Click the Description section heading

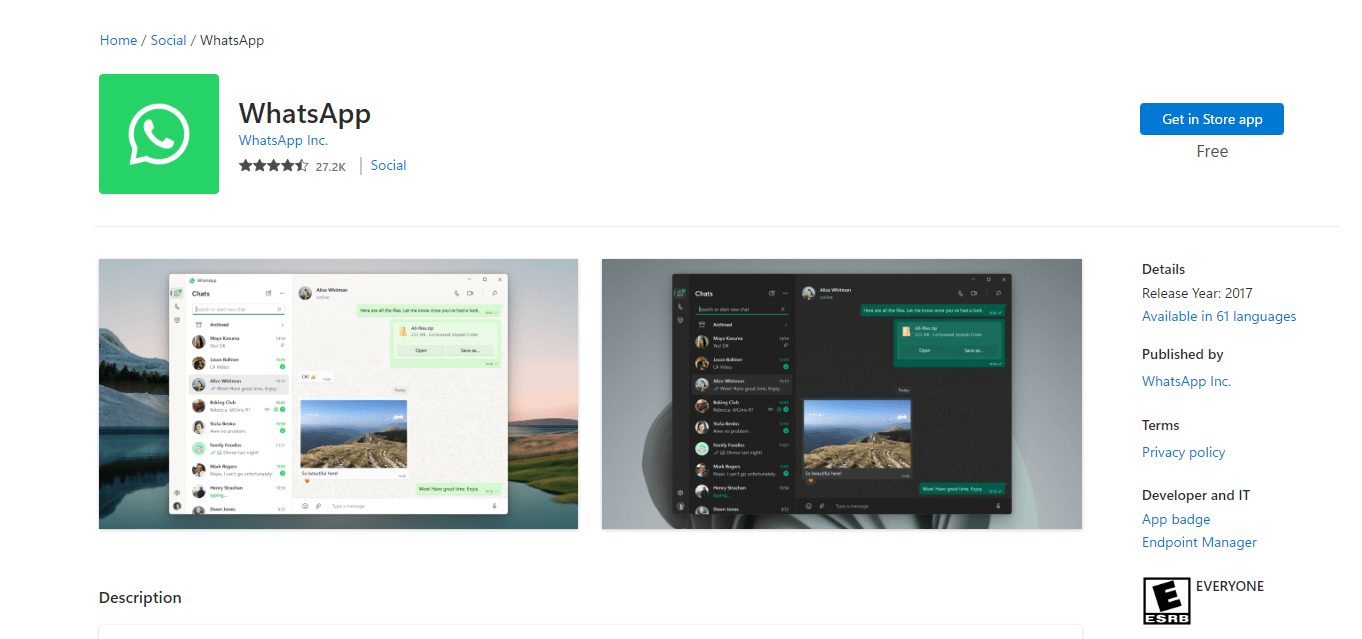pos(139,597)
